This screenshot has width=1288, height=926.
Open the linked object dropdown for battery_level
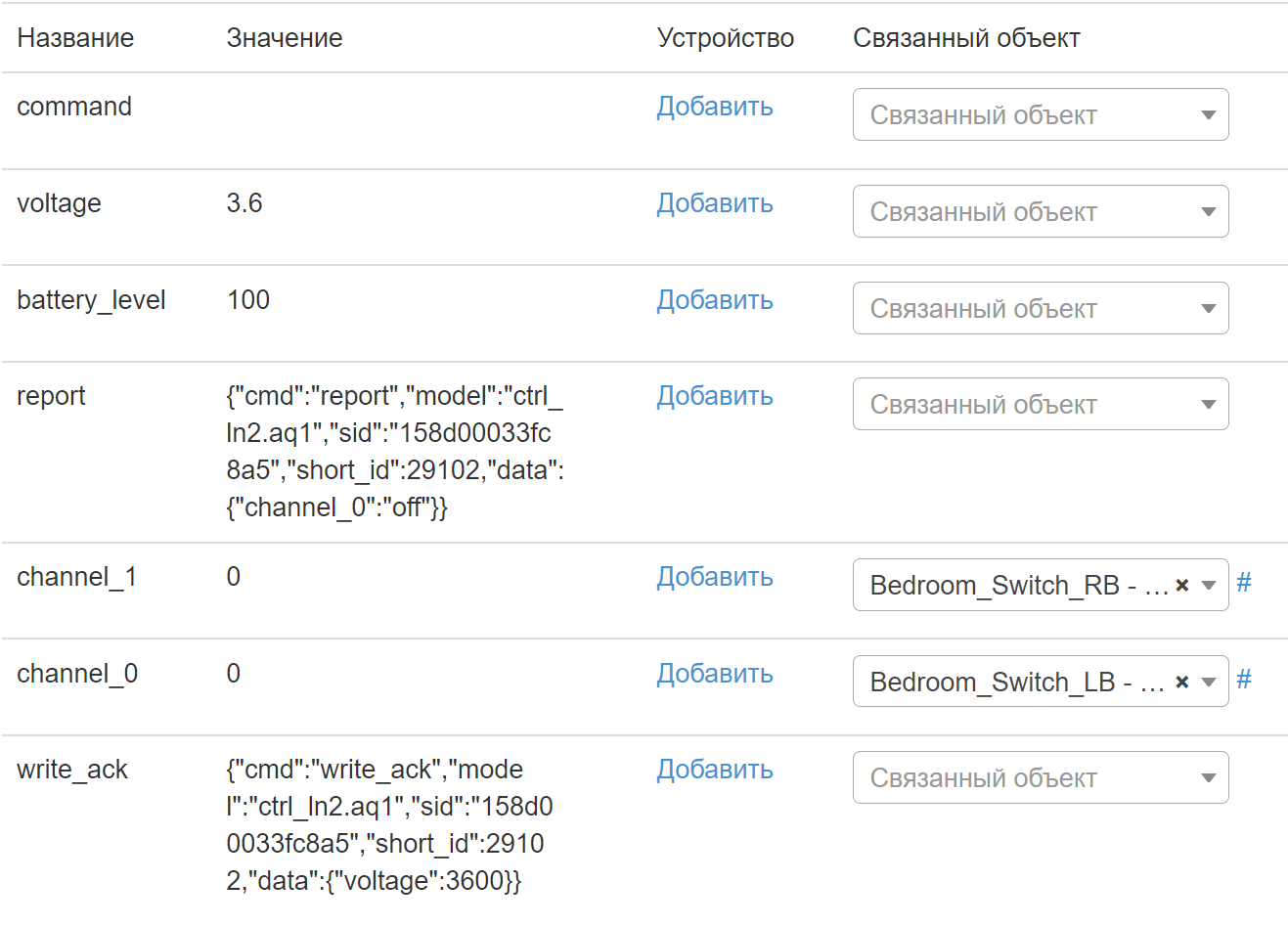click(x=1040, y=309)
